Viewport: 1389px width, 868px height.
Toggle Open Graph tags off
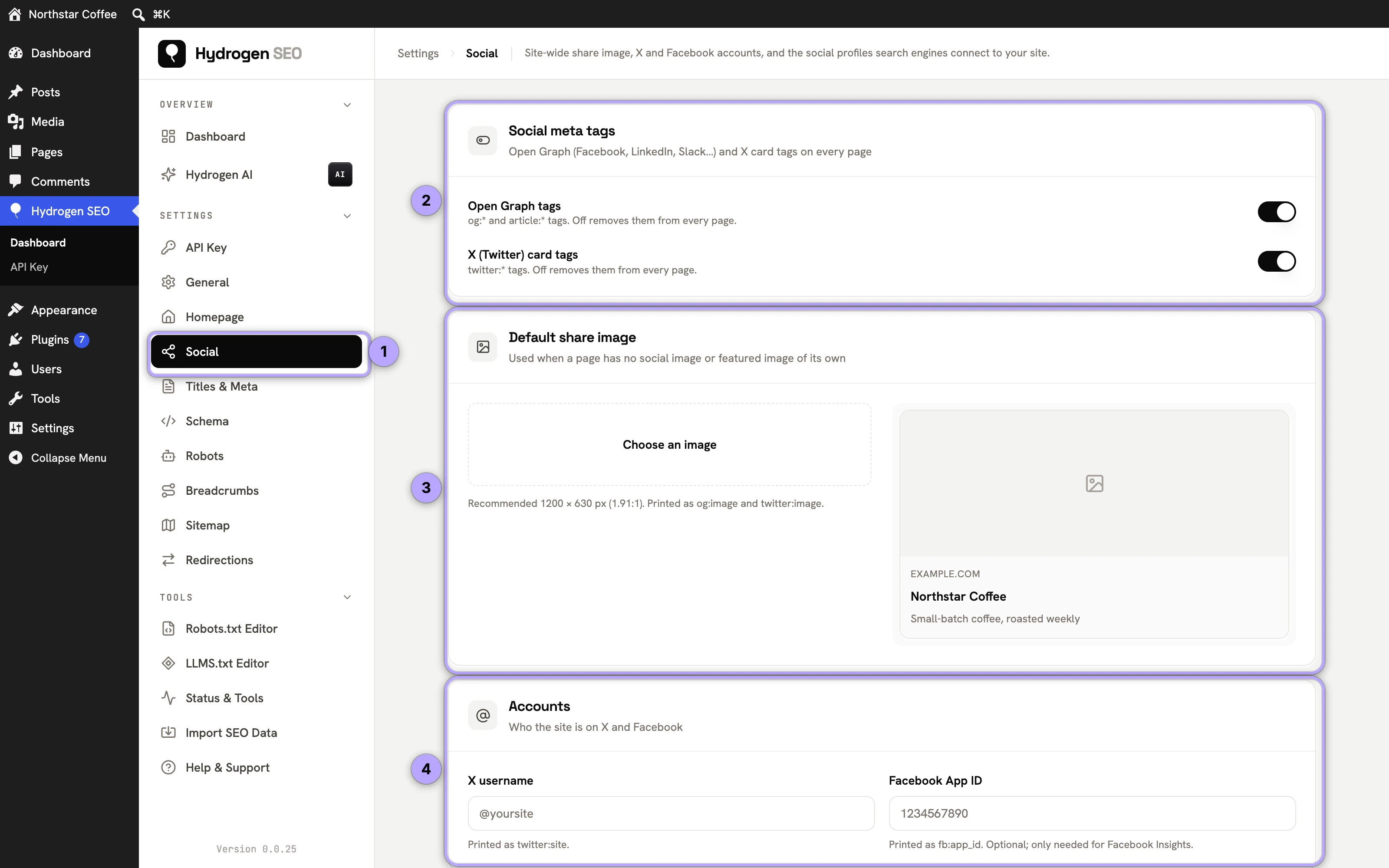(1277, 212)
